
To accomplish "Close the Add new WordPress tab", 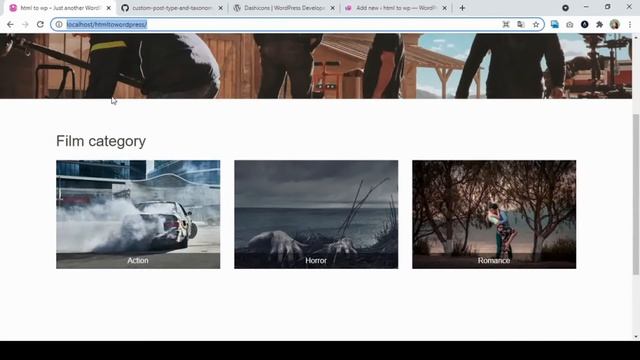I will pos(444,8).
